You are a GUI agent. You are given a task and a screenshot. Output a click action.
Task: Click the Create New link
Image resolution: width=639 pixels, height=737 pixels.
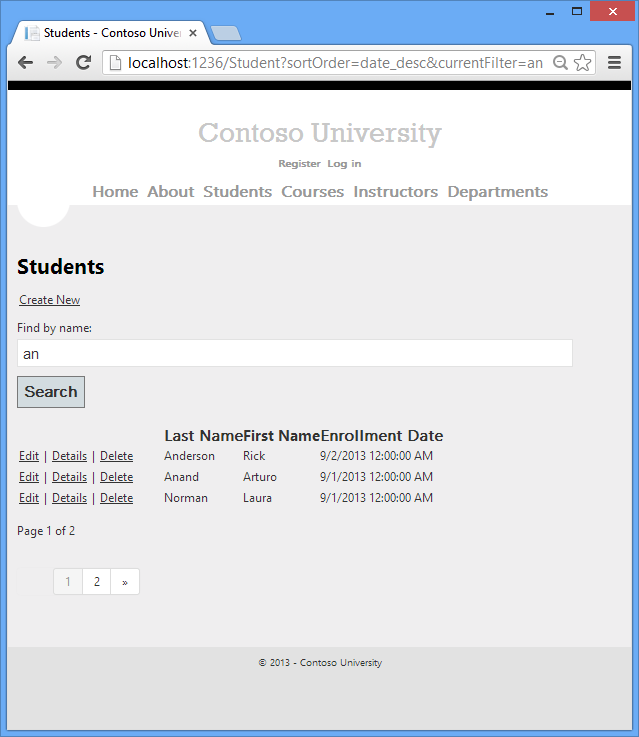[x=49, y=300]
